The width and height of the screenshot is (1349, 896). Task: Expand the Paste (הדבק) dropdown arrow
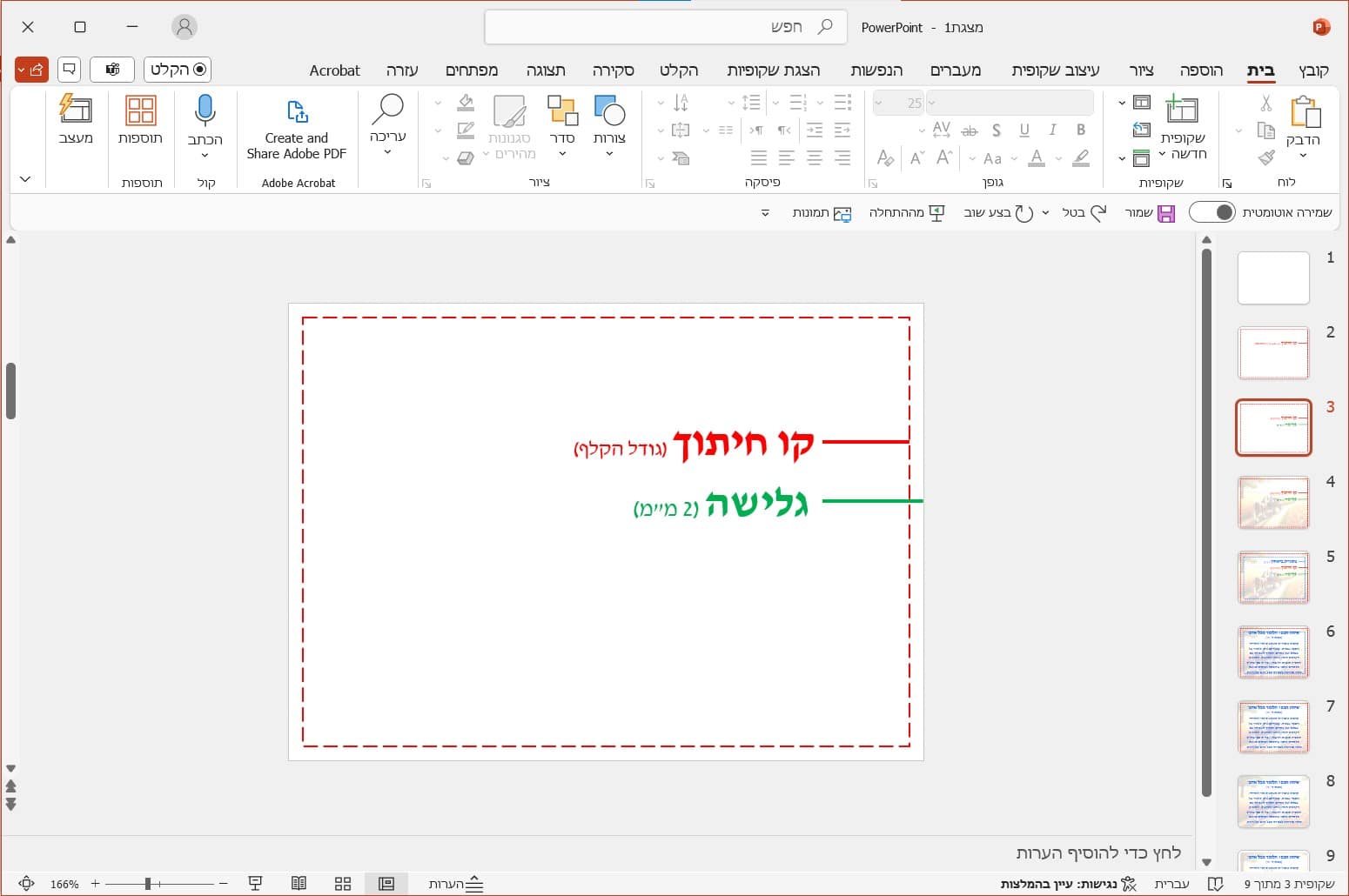point(1303,157)
